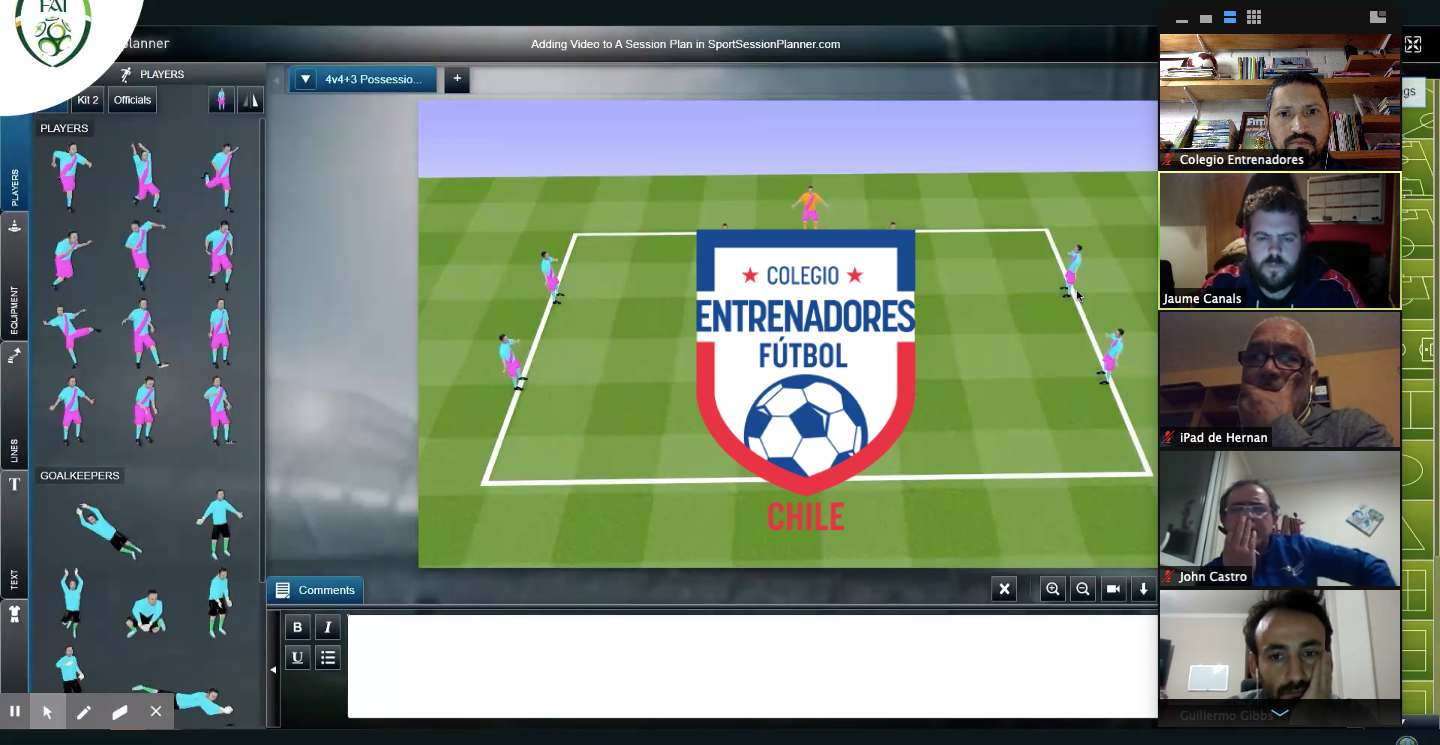Select the Kit 2 button
This screenshot has width=1440, height=745.
tap(88, 100)
